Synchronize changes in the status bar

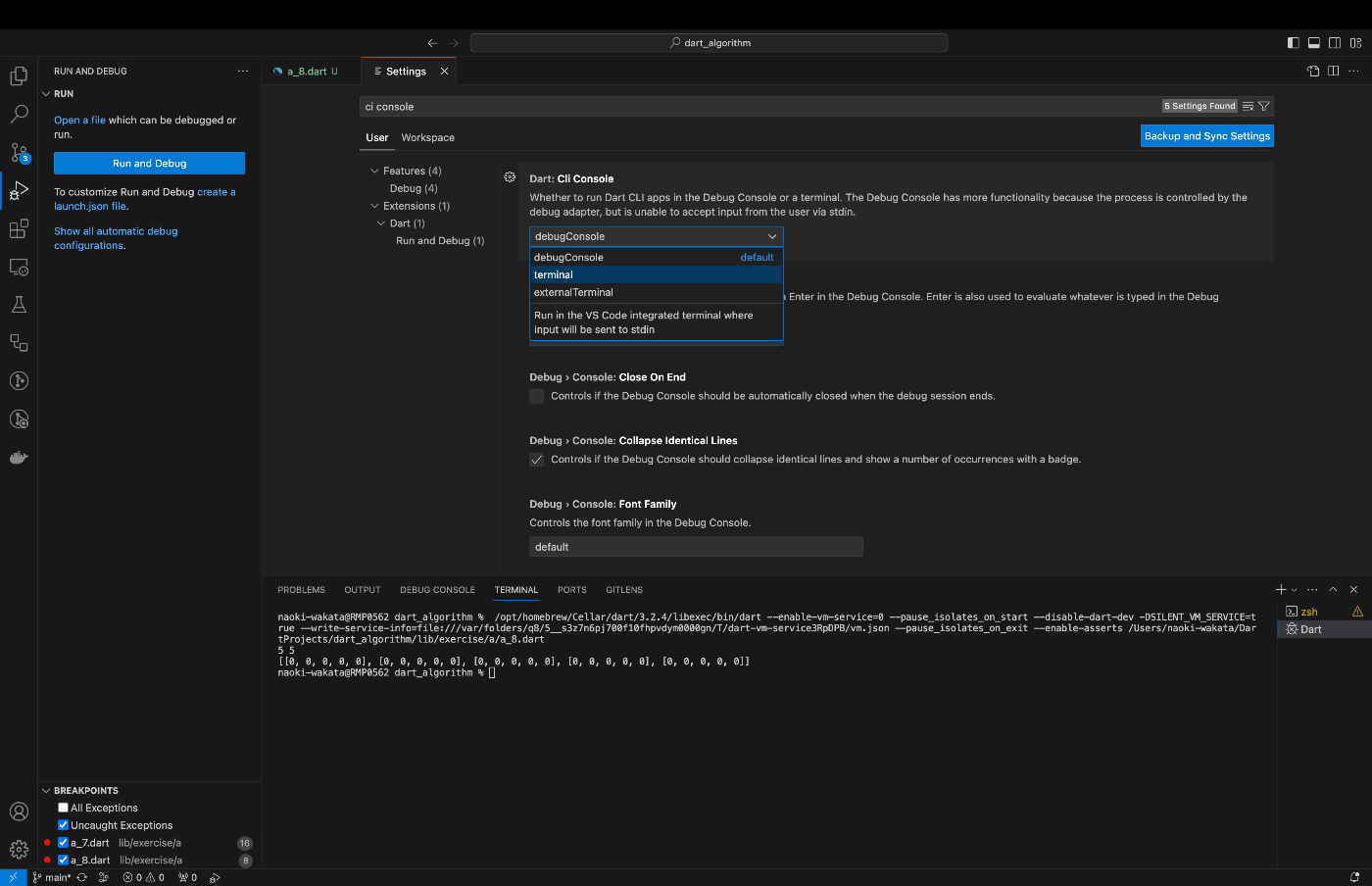click(x=82, y=877)
